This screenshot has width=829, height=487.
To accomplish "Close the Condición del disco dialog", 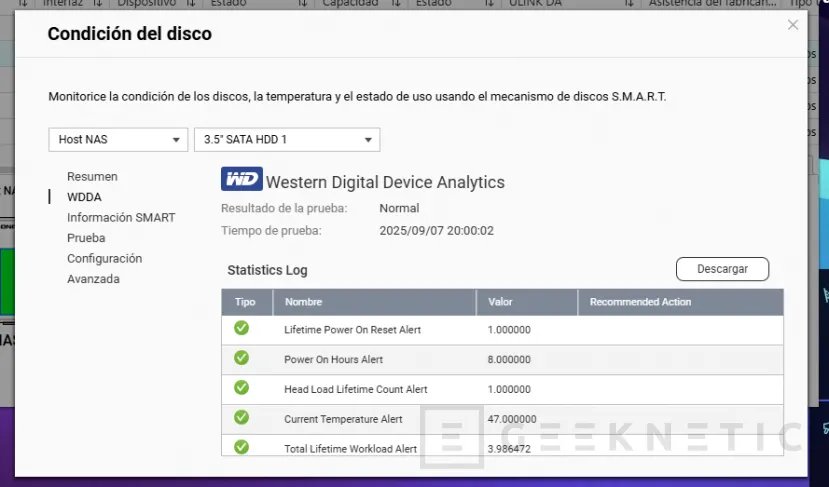I will click(793, 25).
